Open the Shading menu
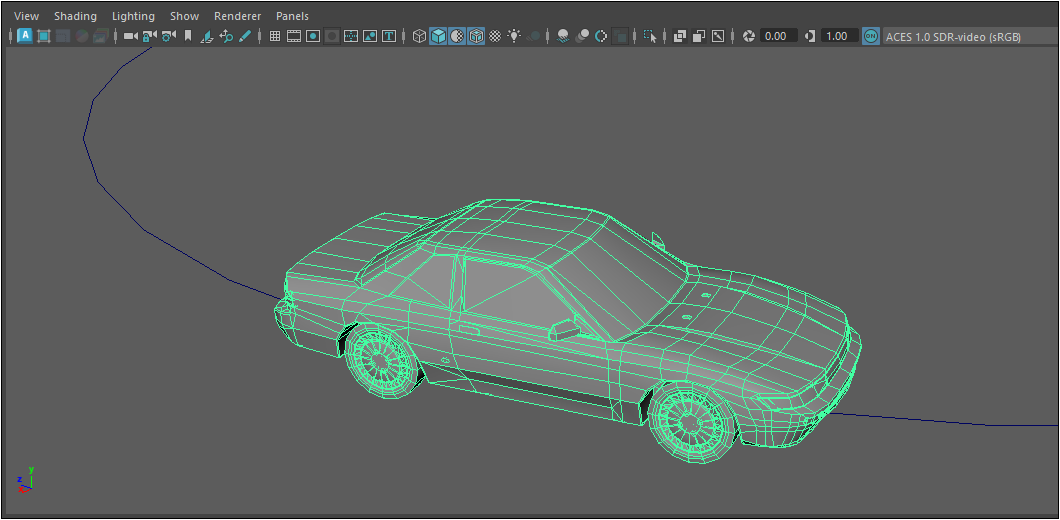 (x=75, y=16)
